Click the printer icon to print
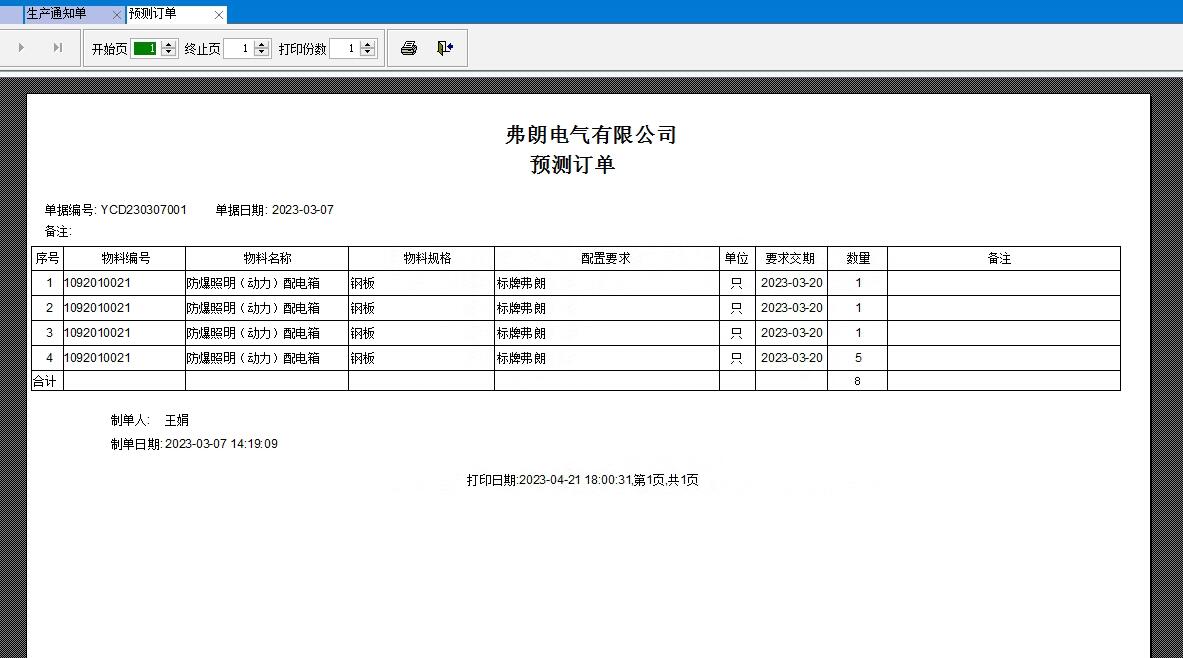Image resolution: width=1183 pixels, height=658 pixels. (x=408, y=48)
